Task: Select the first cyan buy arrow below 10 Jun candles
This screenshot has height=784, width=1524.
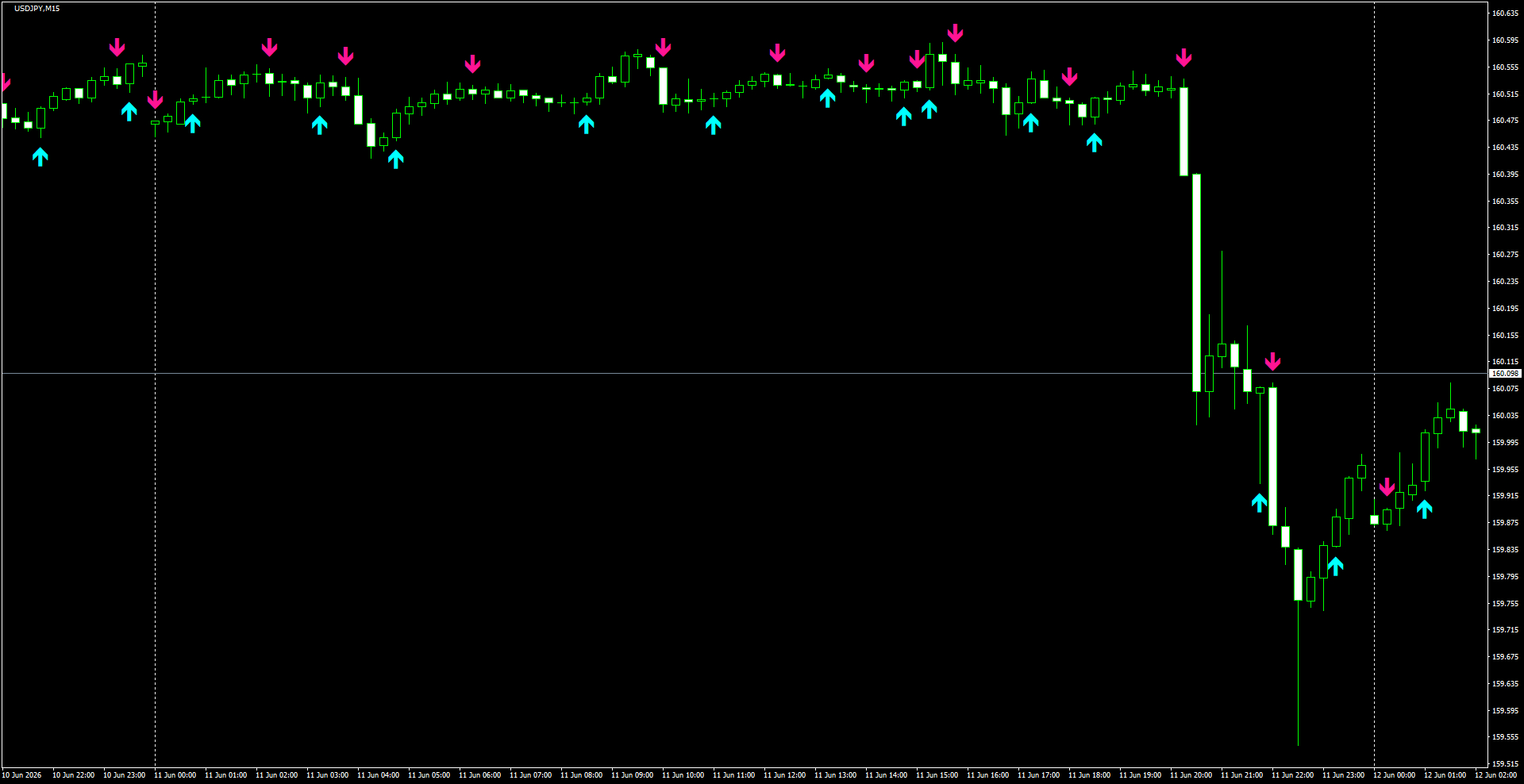Action: click(x=40, y=156)
